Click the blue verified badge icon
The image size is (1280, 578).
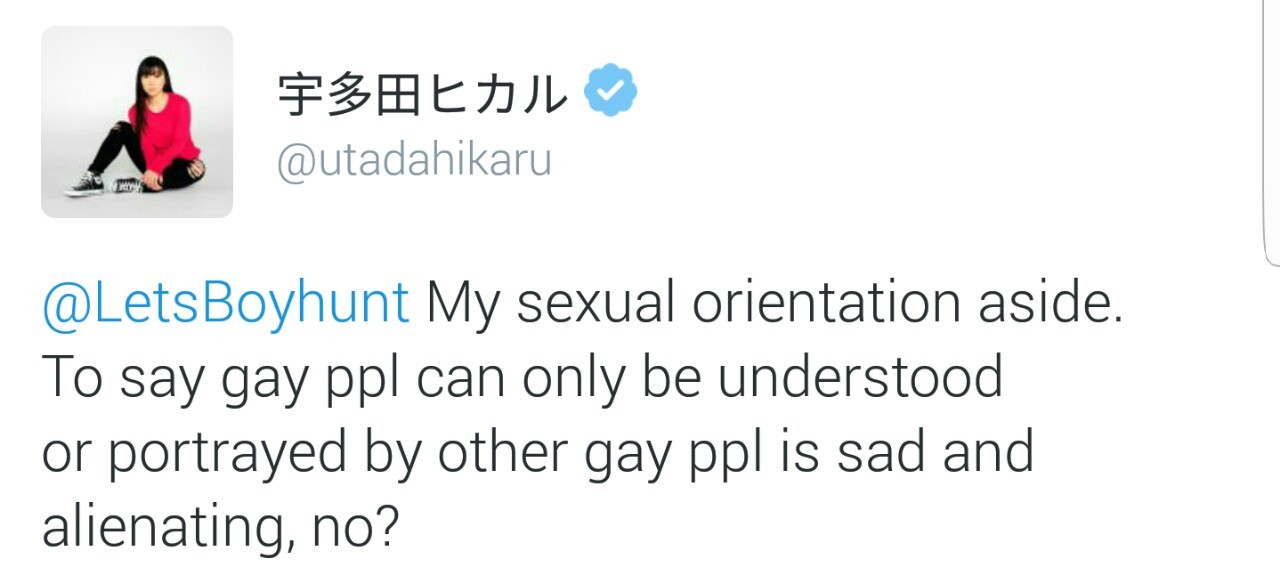tap(610, 92)
